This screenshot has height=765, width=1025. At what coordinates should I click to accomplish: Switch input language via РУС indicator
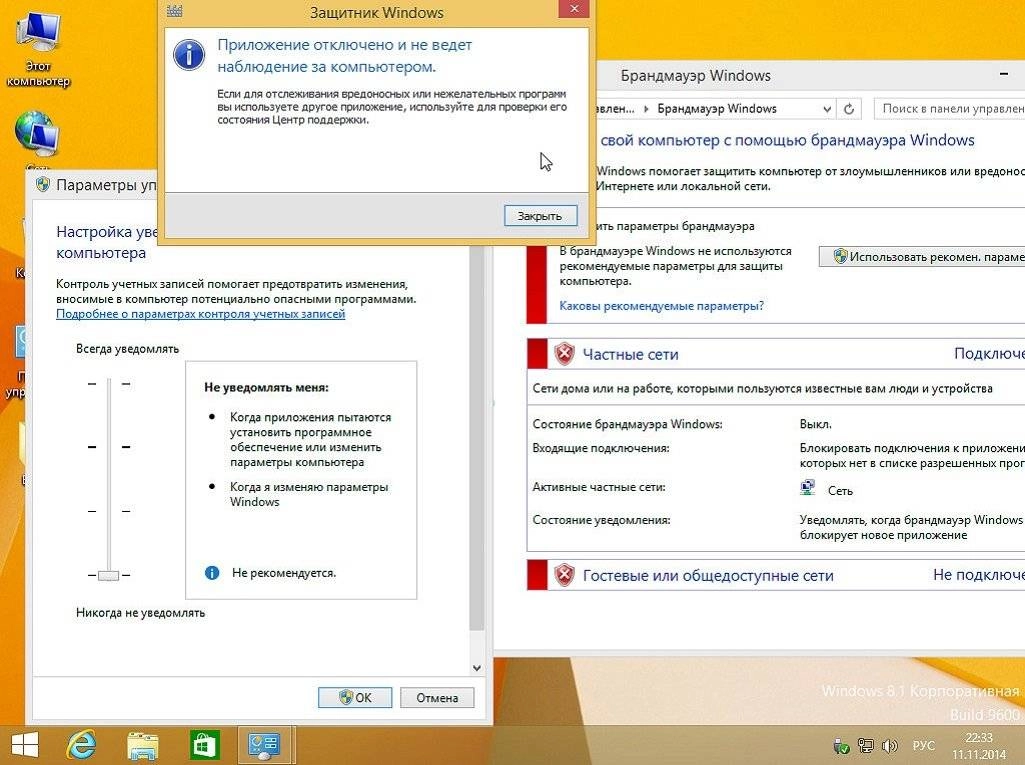point(923,745)
